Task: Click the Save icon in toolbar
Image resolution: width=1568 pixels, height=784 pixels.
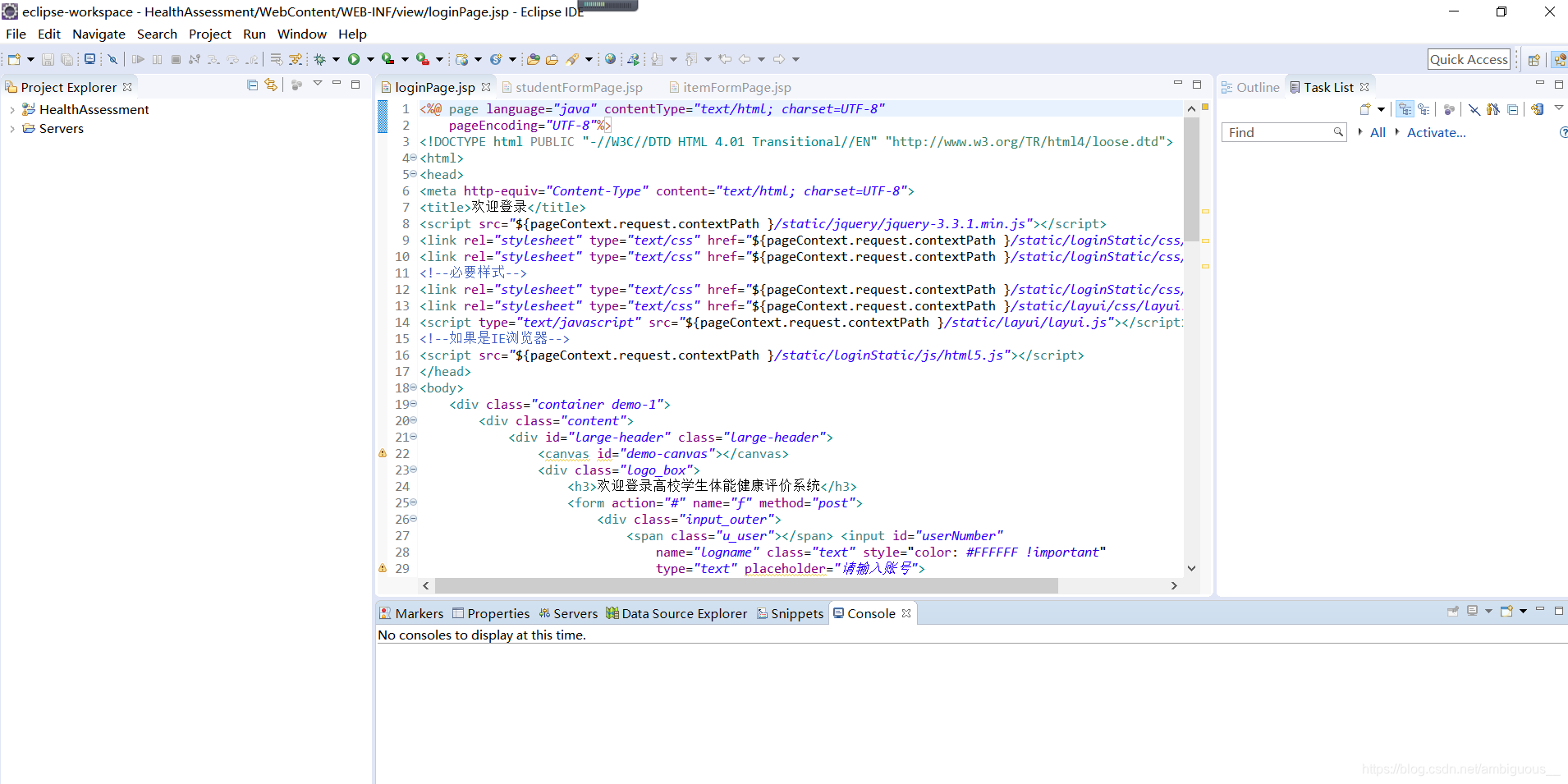Action: tap(48, 59)
